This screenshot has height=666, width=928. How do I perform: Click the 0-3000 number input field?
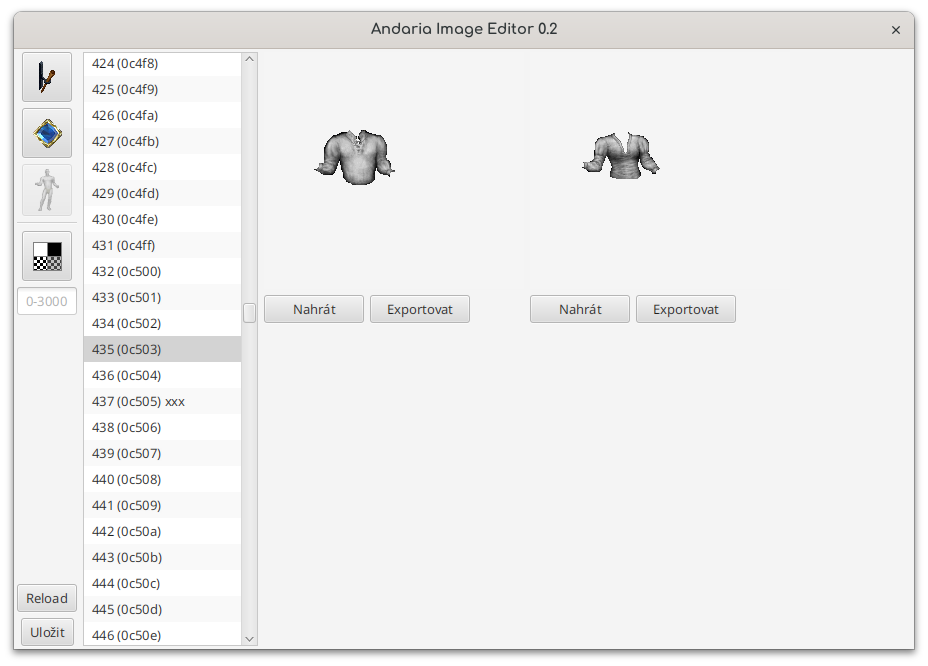point(47,301)
